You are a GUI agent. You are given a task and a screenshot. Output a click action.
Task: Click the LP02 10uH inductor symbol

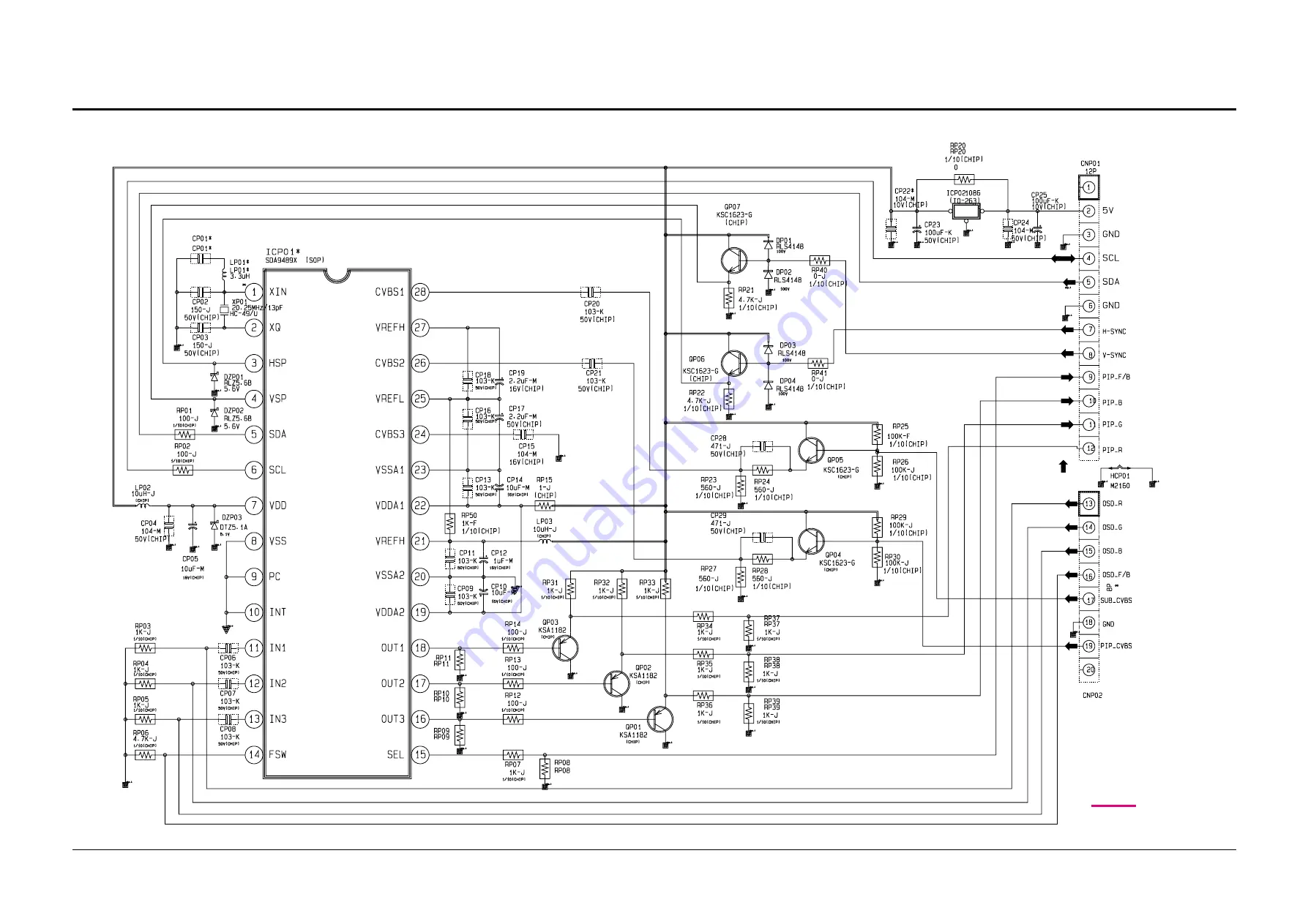[143, 505]
